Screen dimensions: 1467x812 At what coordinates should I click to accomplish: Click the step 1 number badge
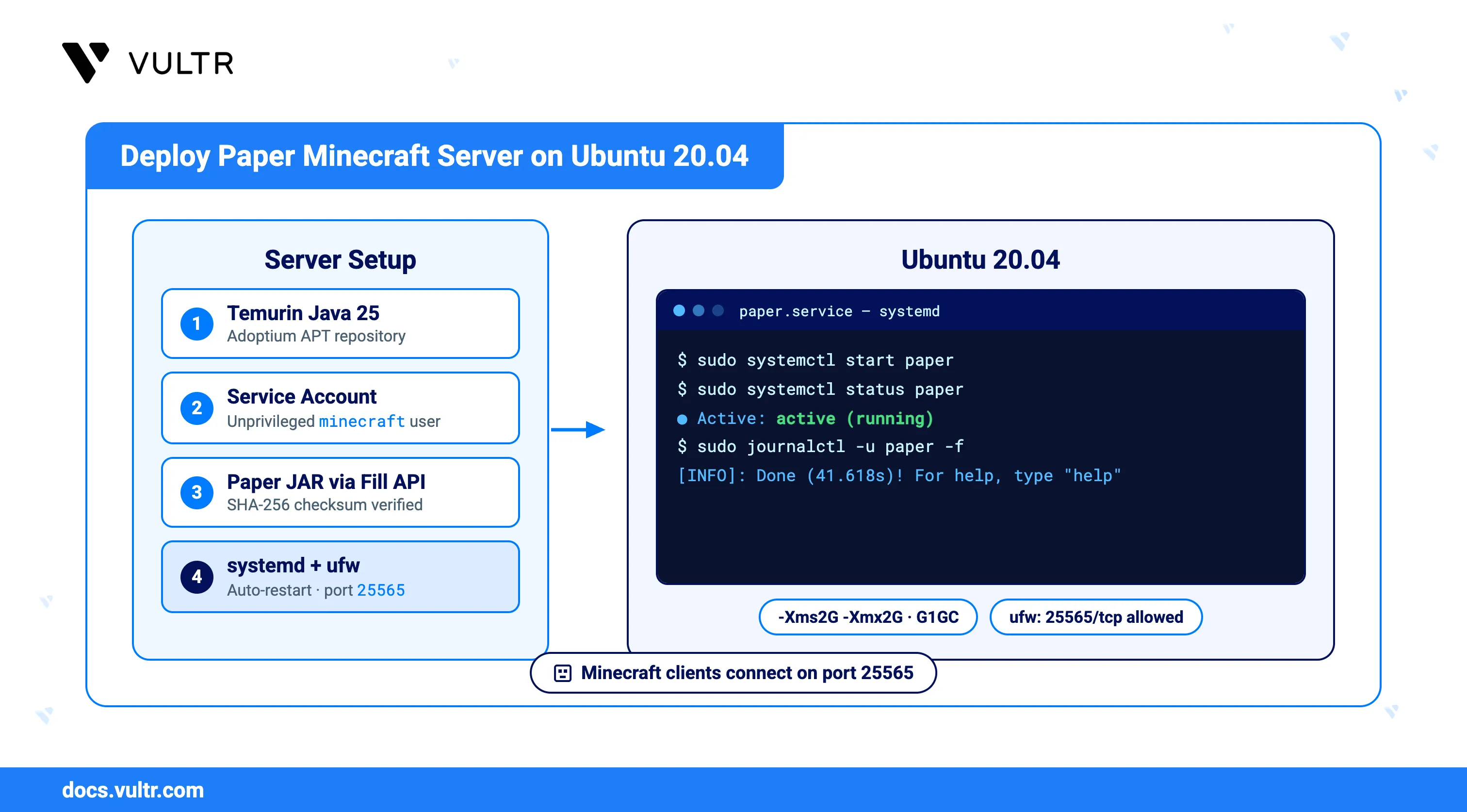coord(196,324)
